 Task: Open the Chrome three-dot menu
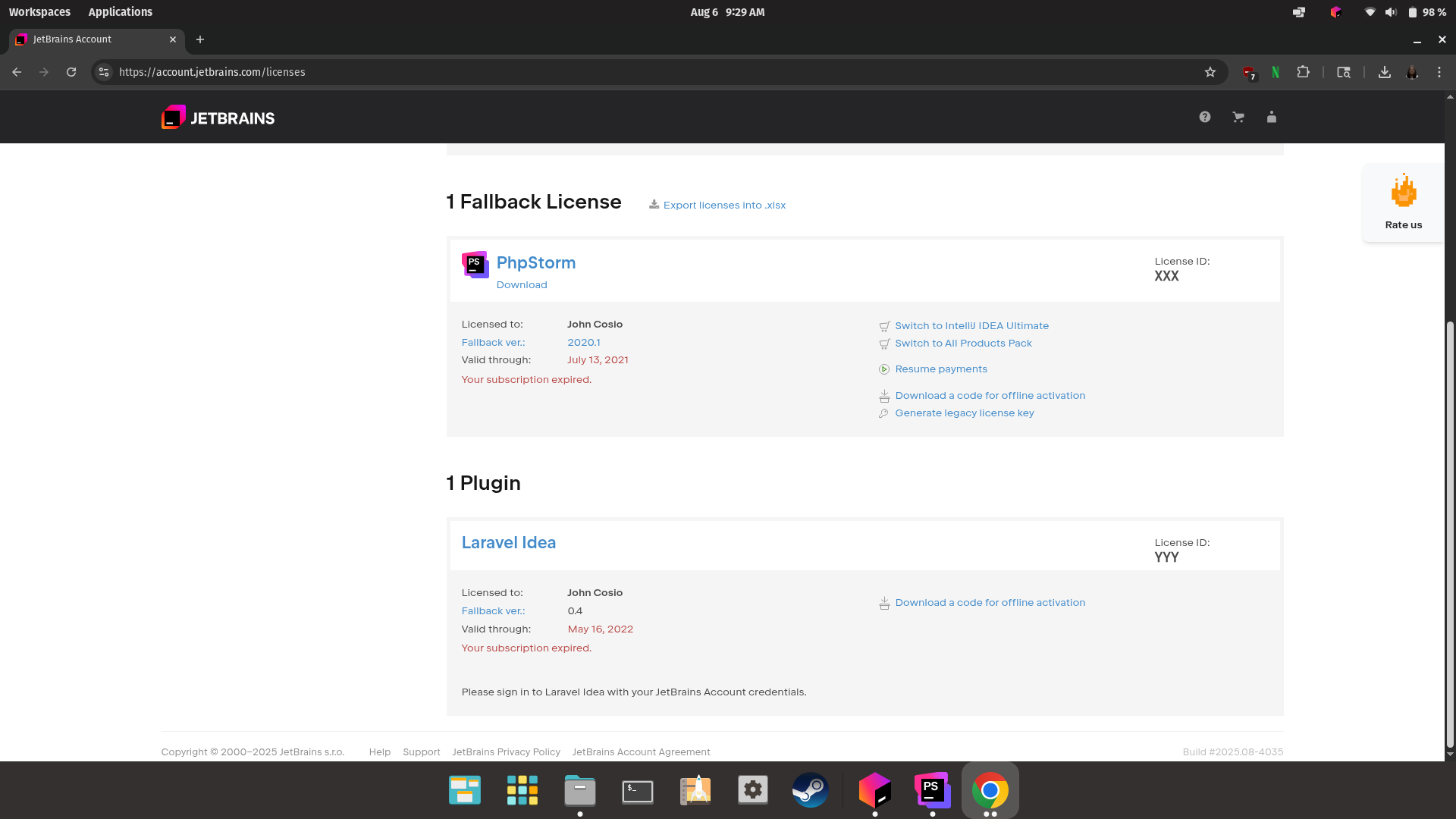pyautogui.click(x=1439, y=72)
